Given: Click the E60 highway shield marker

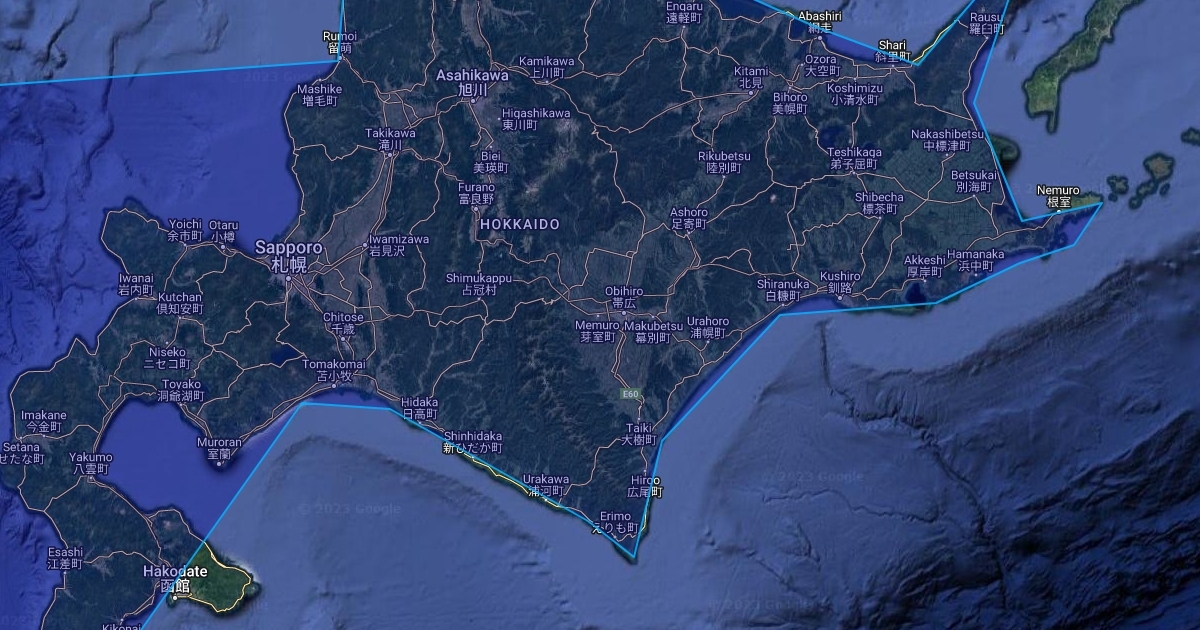Looking at the screenshot, I should click(630, 395).
